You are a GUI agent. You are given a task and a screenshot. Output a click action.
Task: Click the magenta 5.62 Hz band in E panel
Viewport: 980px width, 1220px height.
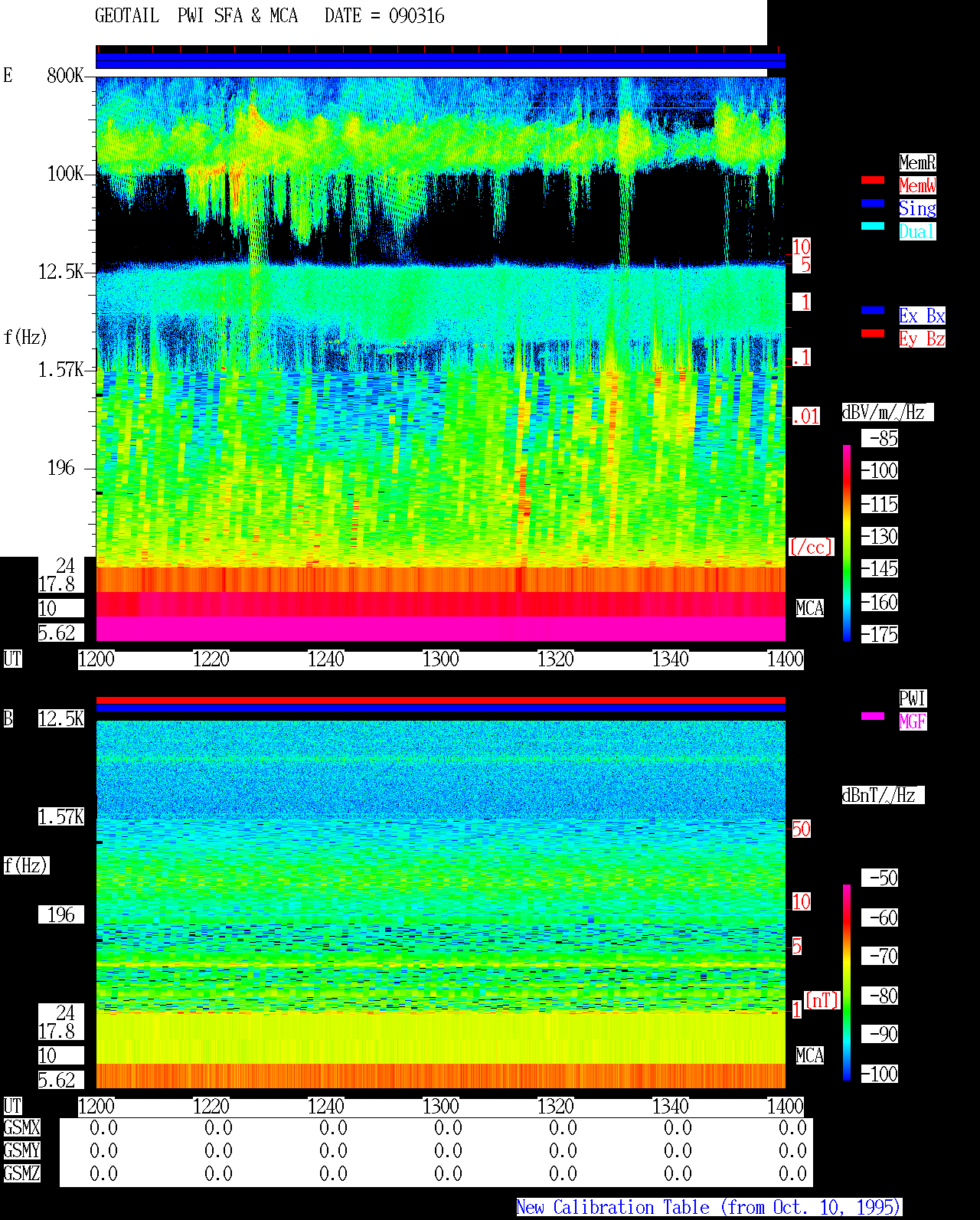pos(440,629)
